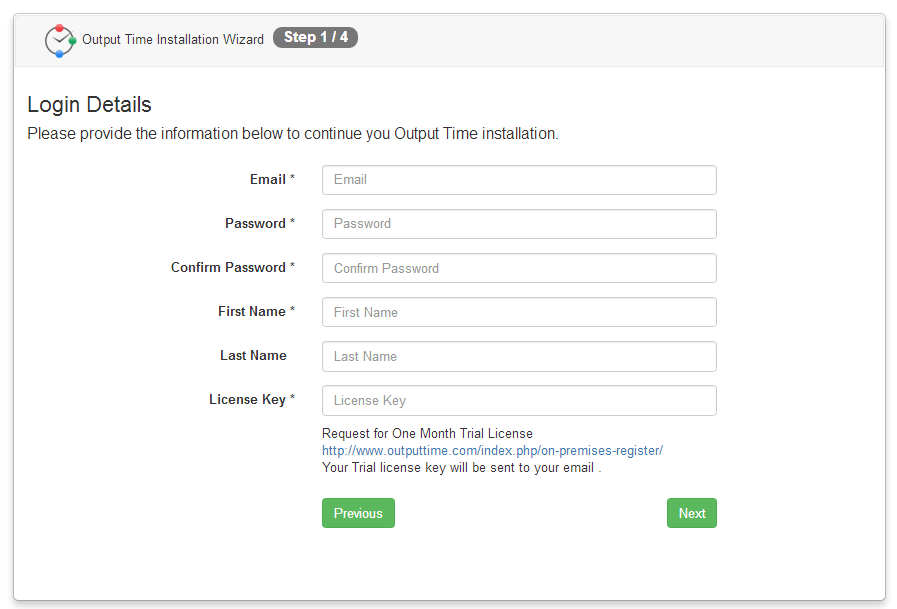Focus the Confirm Password input field
The image size is (897, 609).
(519, 268)
